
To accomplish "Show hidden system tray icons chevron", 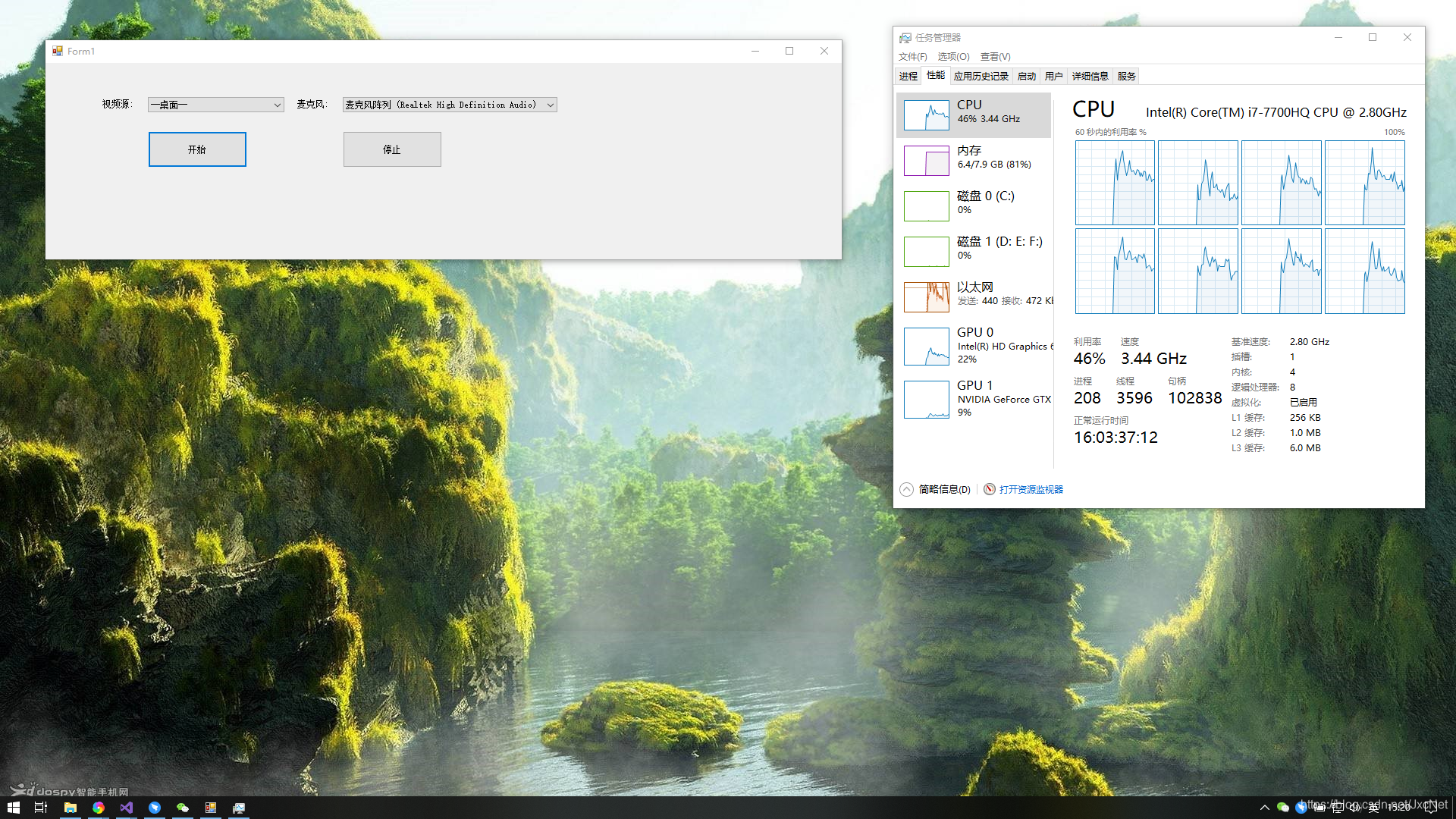I will point(1264,808).
